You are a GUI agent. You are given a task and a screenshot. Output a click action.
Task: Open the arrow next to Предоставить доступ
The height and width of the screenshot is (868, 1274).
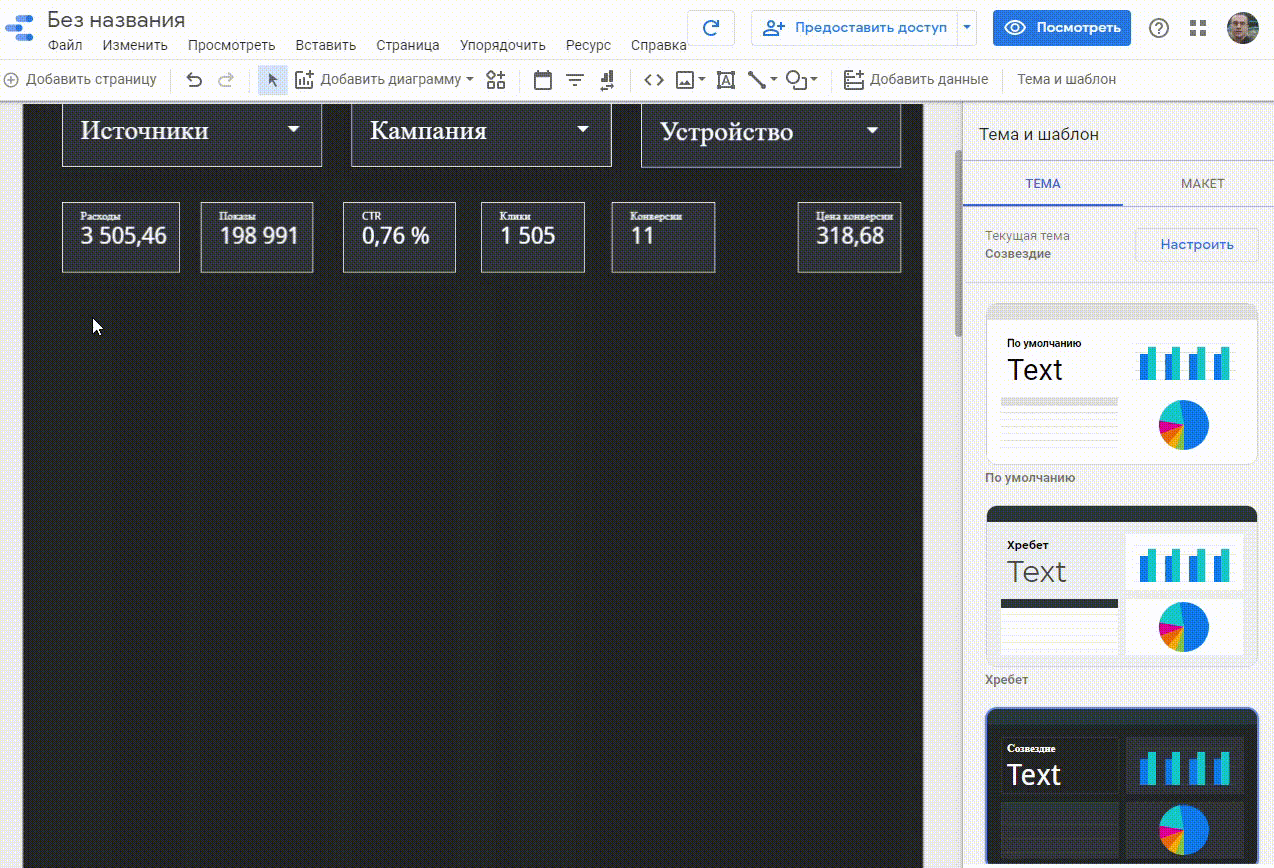[x=966, y=28]
